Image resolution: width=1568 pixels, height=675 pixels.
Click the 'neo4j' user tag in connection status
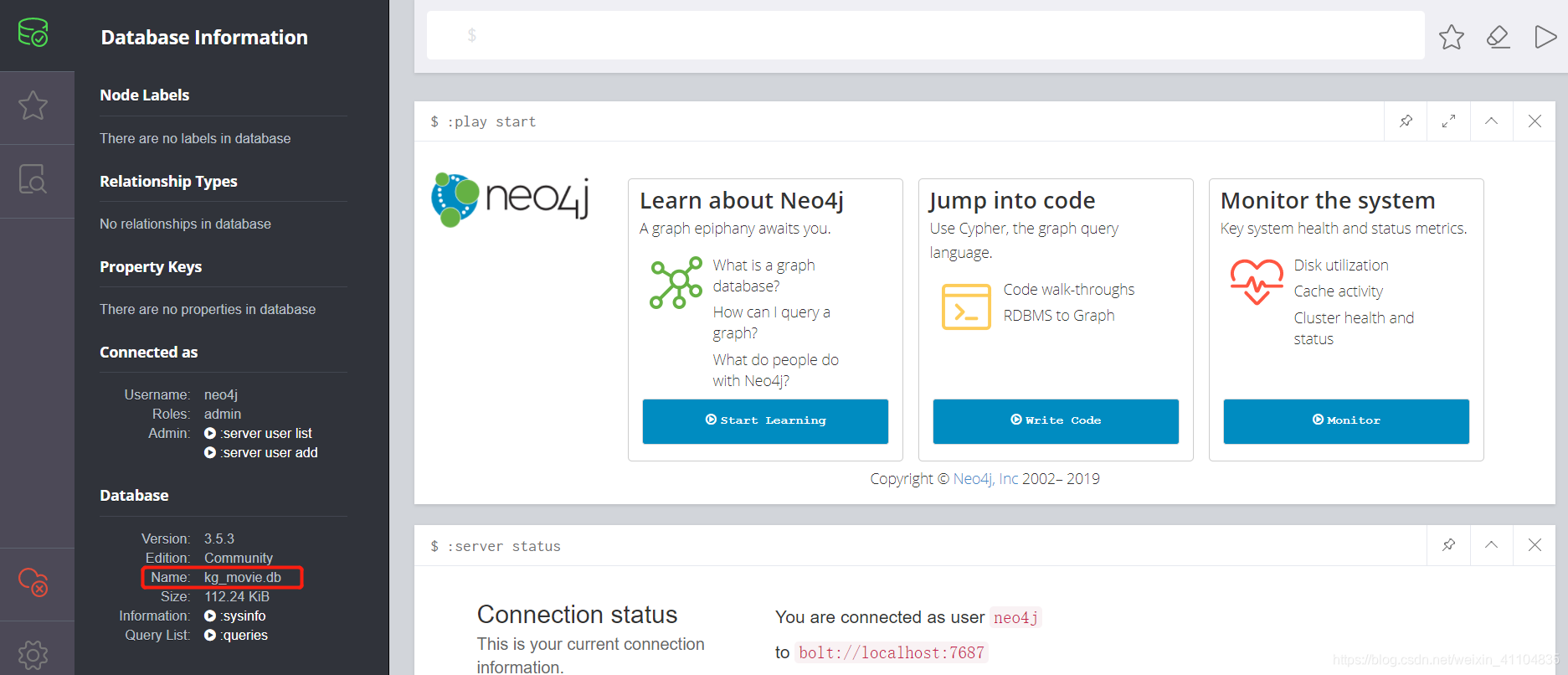click(1015, 617)
